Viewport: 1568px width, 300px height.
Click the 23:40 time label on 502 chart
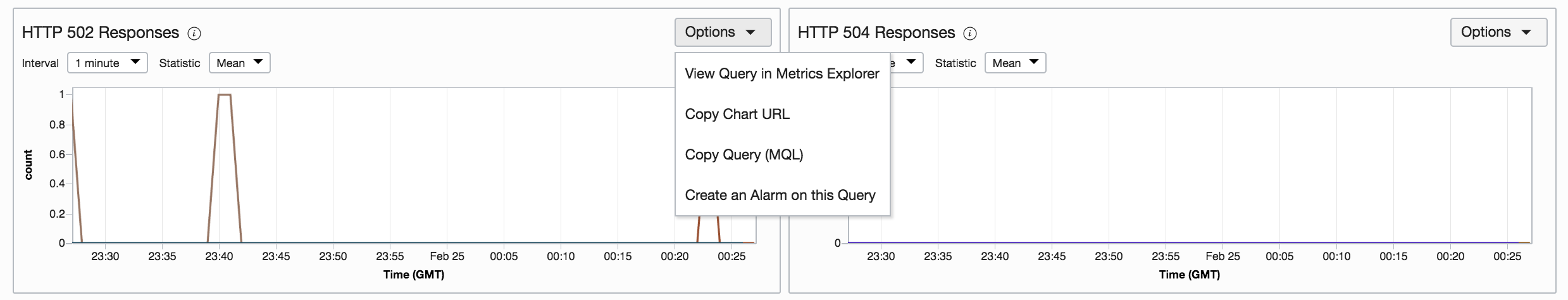coord(219,256)
